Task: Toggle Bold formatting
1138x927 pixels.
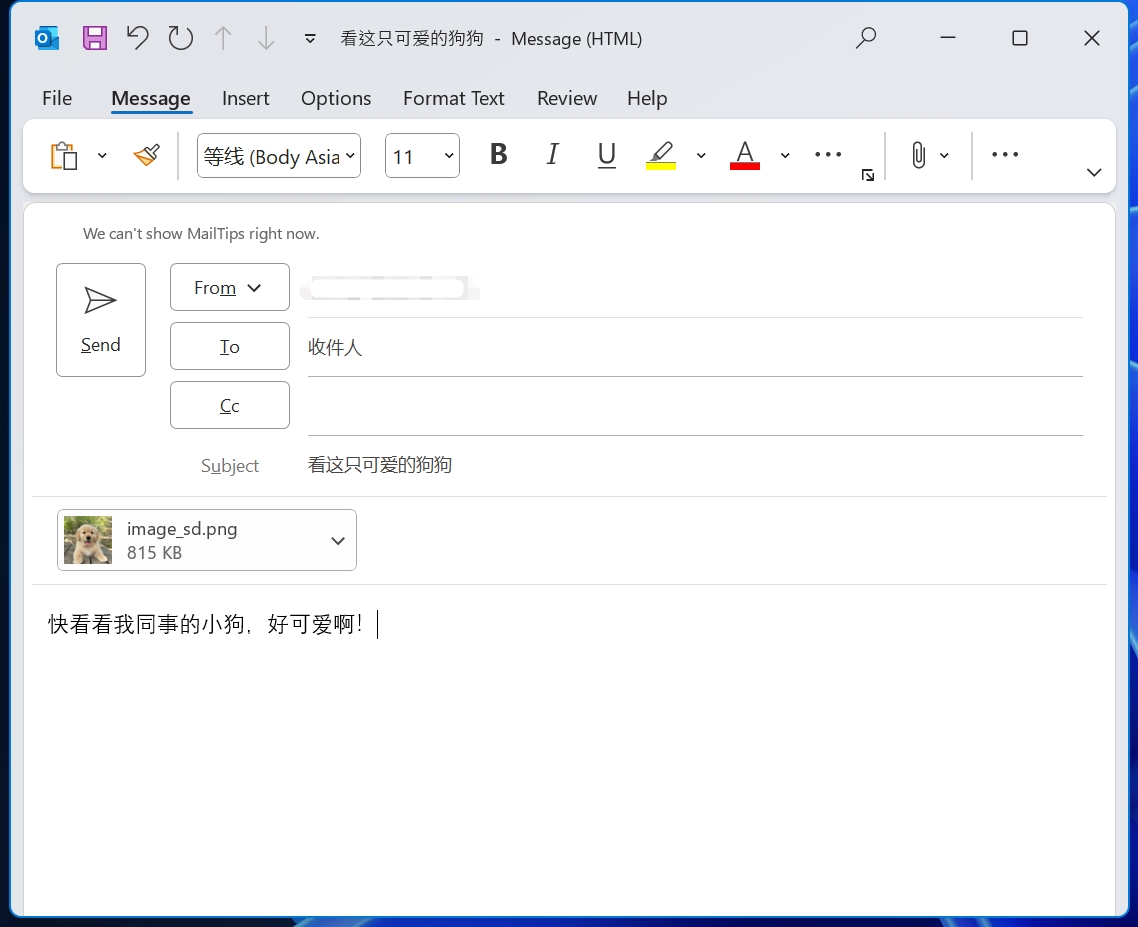Action: pyautogui.click(x=498, y=155)
